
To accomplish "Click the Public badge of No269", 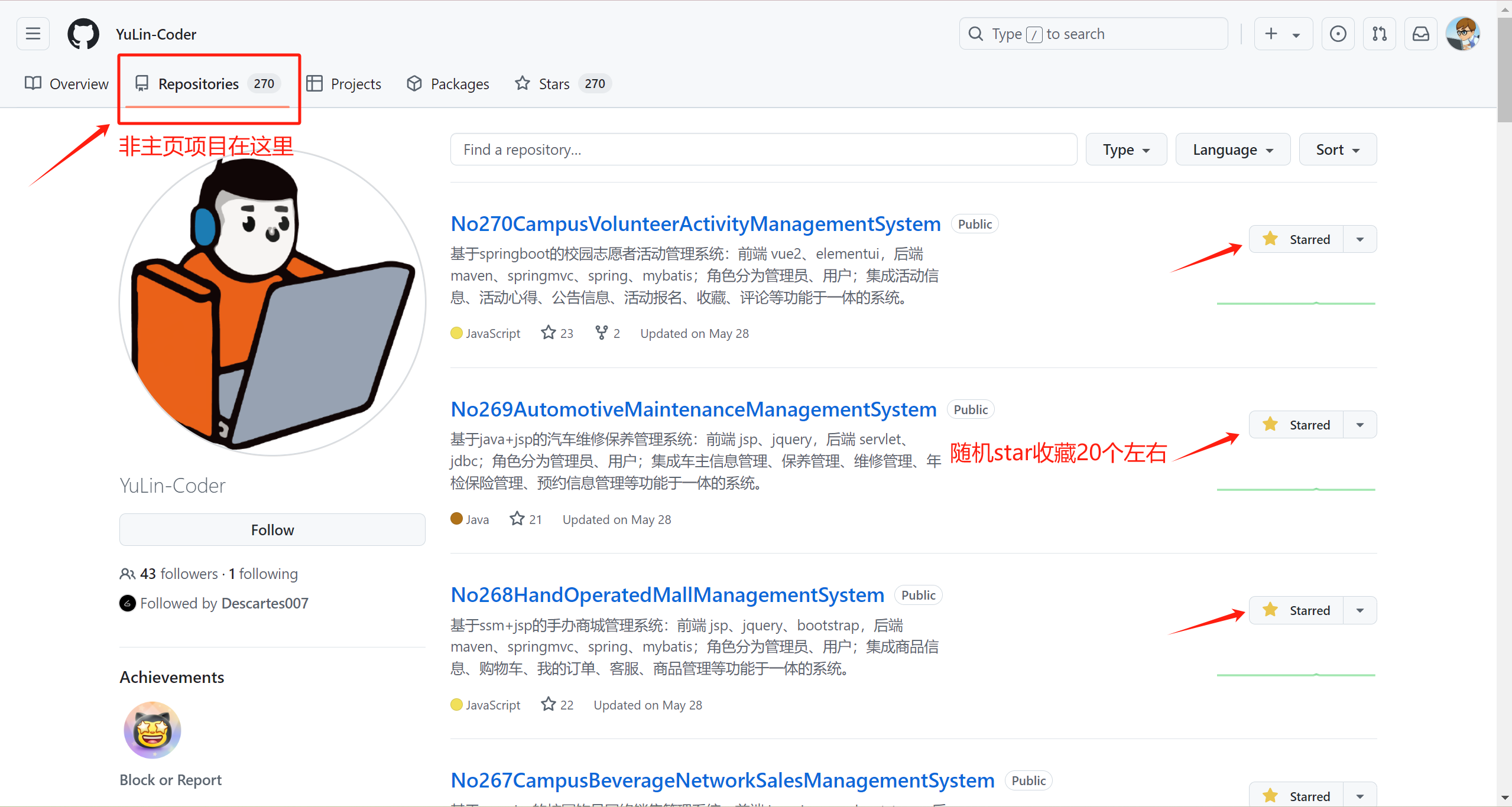I will (x=971, y=409).
